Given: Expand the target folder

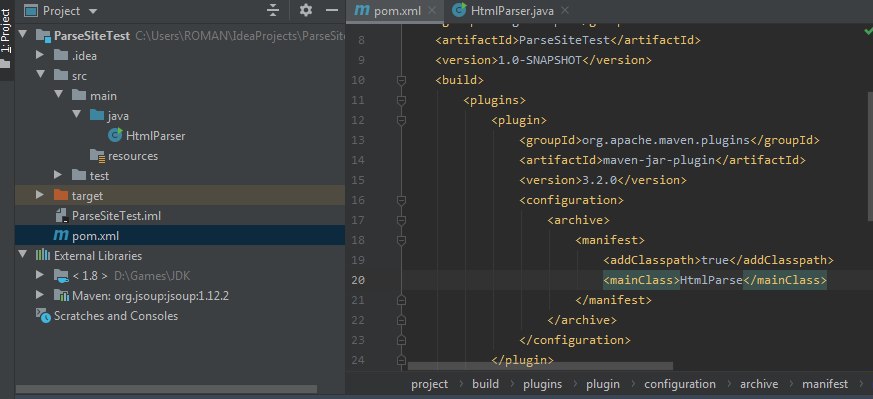Looking at the screenshot, I should [x=40, y=195].
